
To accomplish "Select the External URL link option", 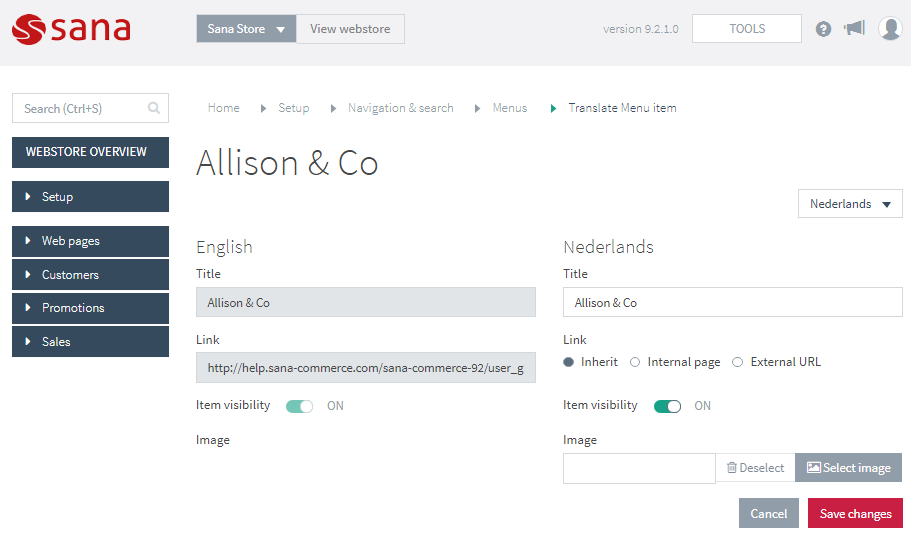I will tap(737, 362).
